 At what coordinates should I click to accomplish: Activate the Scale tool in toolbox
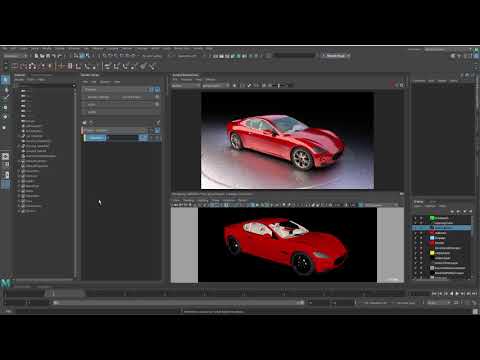click(x=5, y=128)
